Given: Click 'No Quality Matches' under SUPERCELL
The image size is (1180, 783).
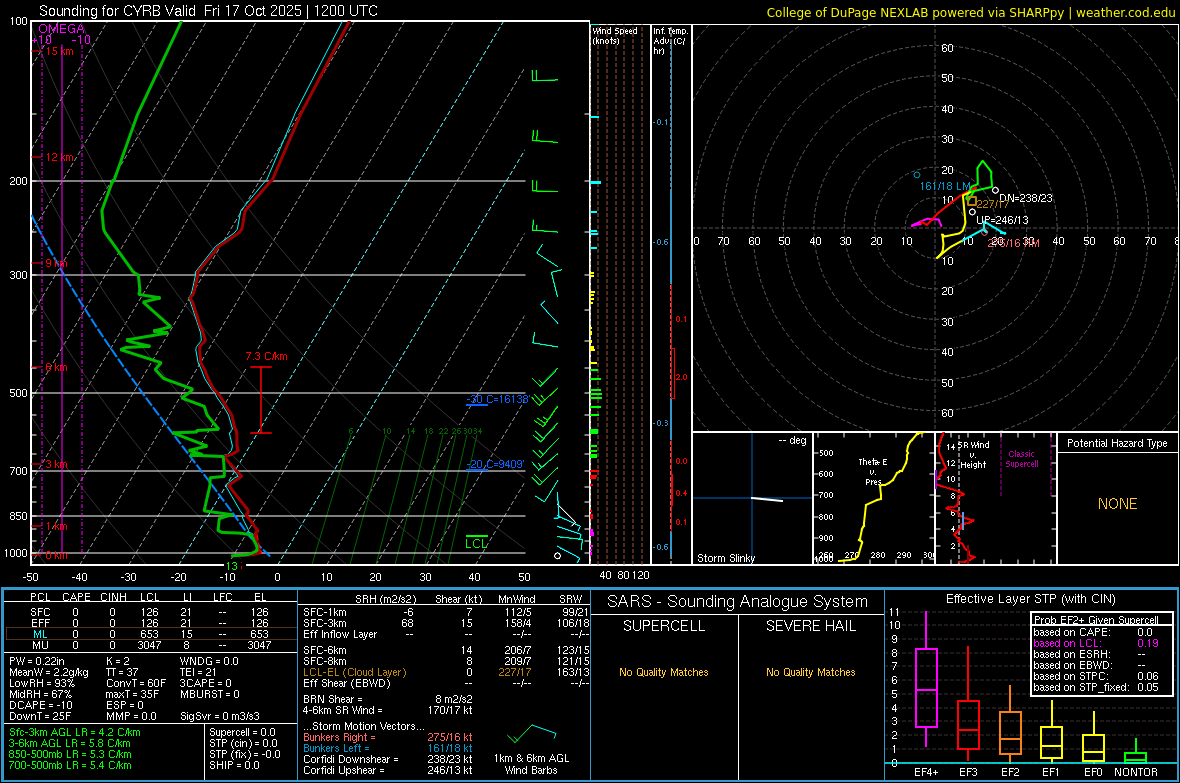Looking at the screenshot, I should [x=664, y=672].
